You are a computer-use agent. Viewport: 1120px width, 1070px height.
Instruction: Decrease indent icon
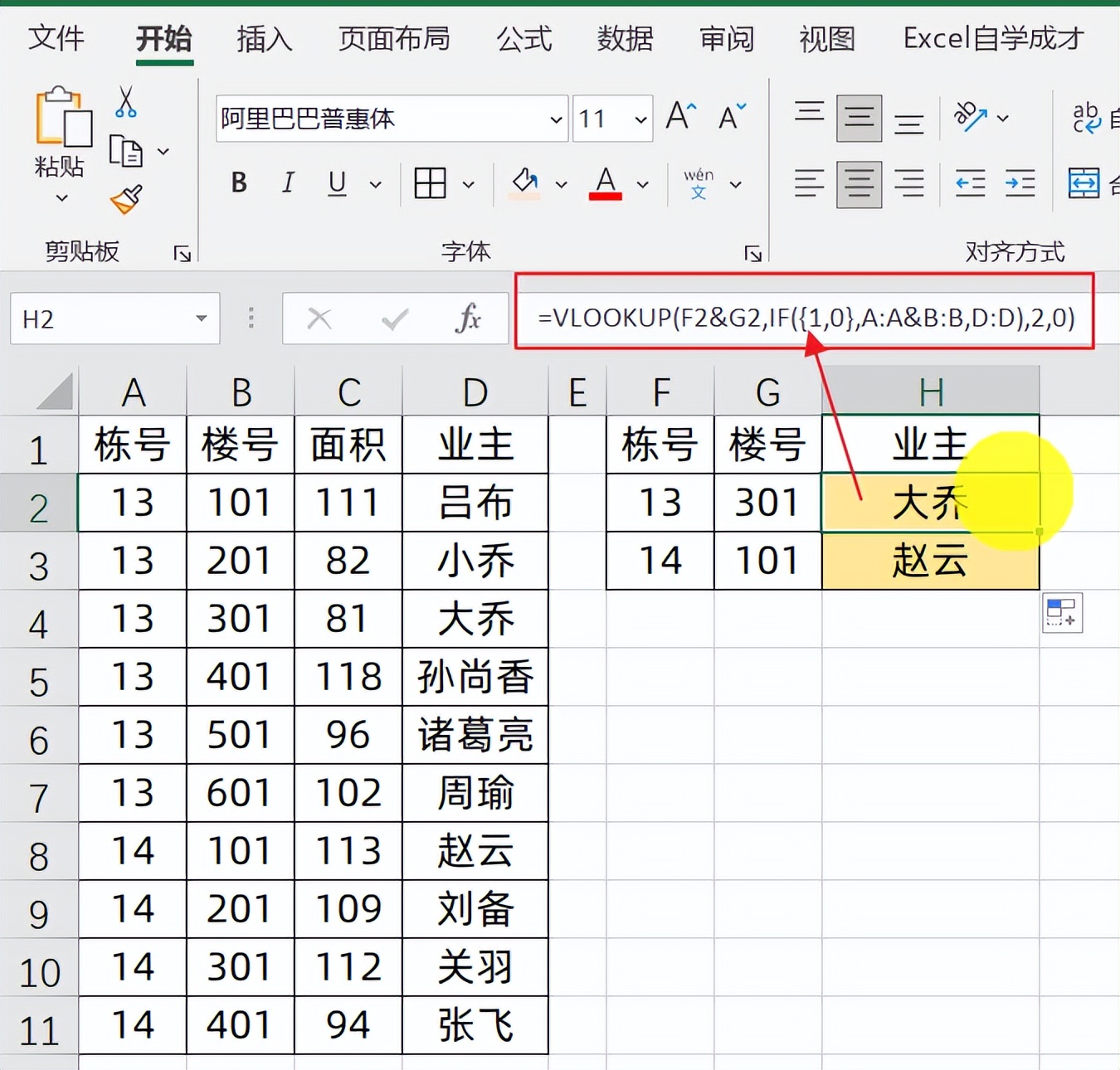click(970, 183)
